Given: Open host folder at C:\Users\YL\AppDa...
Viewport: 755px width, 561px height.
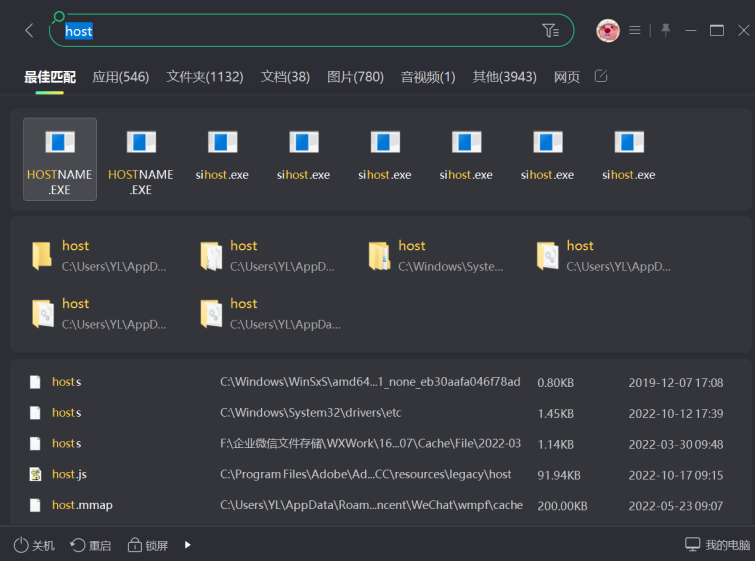Looking at the screenshot, I should [x=271, y=313].
